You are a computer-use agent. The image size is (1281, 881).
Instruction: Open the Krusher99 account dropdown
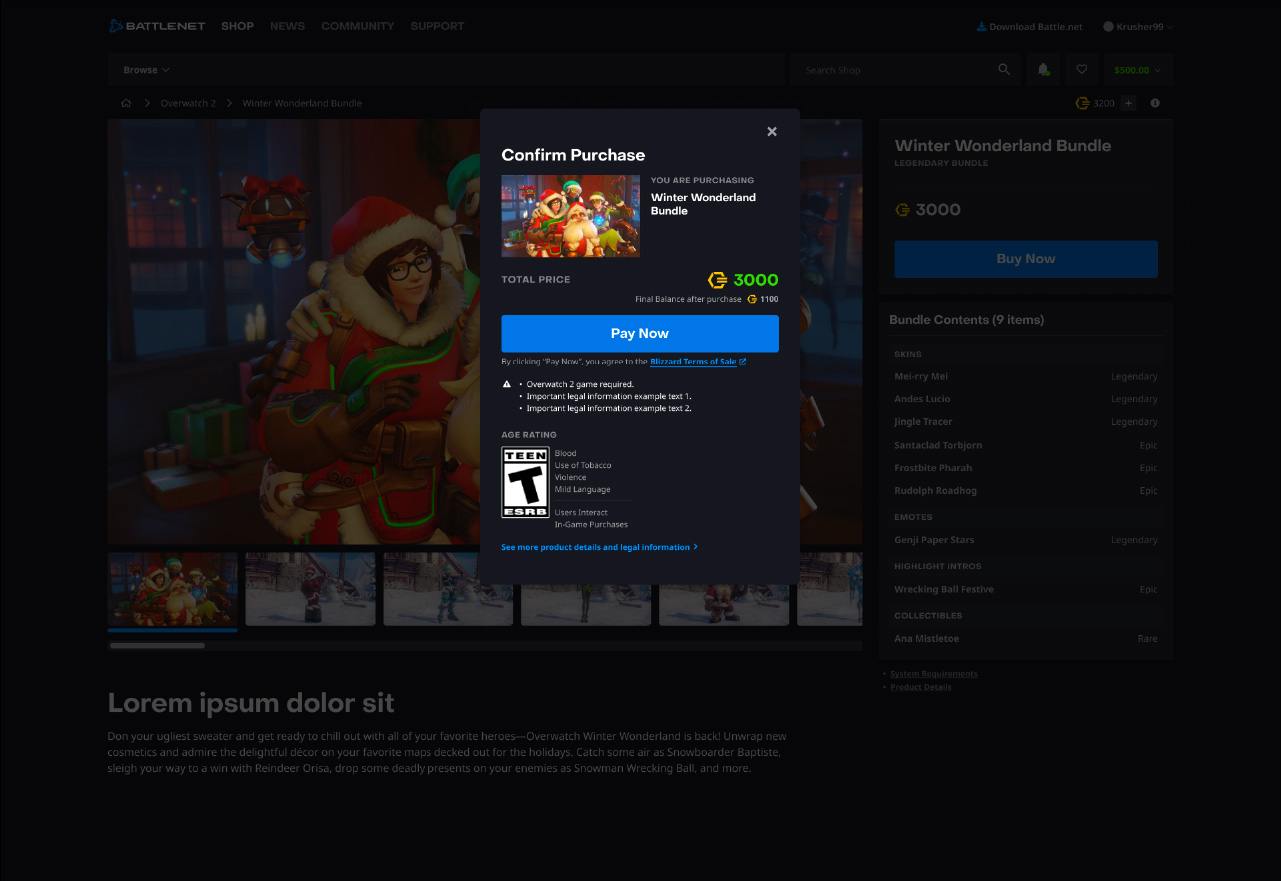1138,27
